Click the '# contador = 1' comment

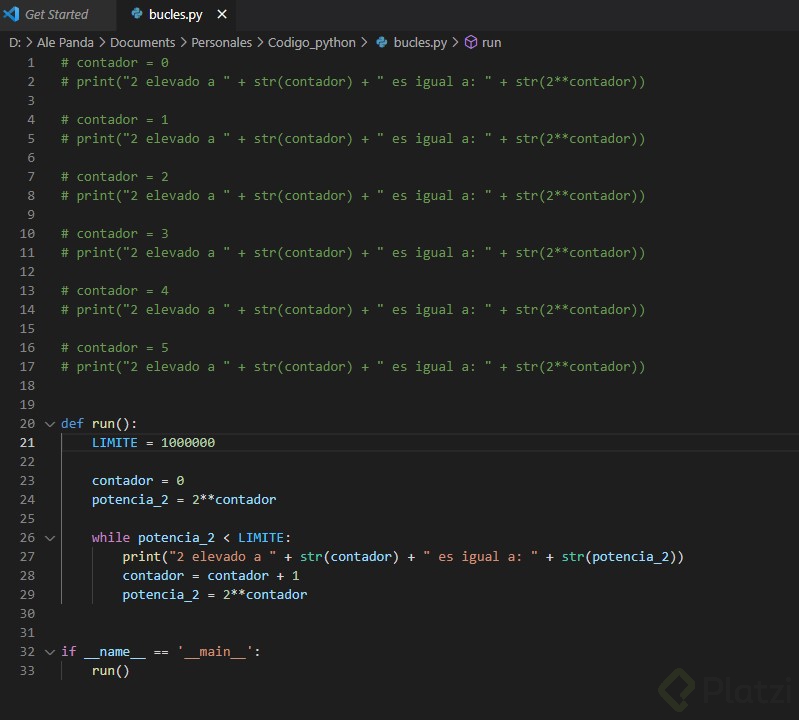(x=115, y=120)
